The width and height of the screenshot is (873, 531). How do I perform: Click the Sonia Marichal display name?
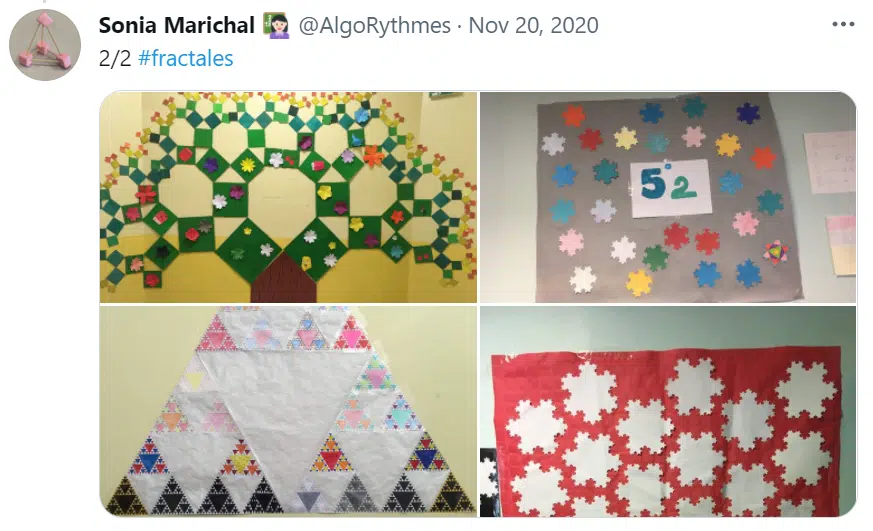click(176, 25)
